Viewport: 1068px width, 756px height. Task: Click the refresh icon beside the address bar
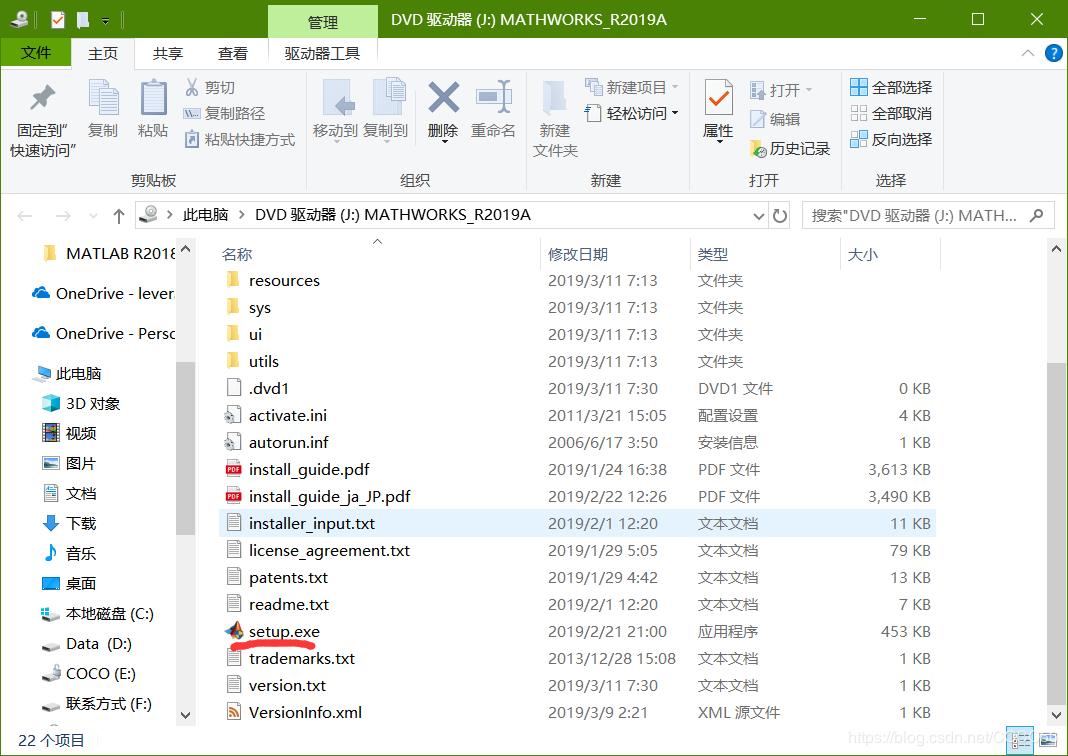[x=780, y=216]
